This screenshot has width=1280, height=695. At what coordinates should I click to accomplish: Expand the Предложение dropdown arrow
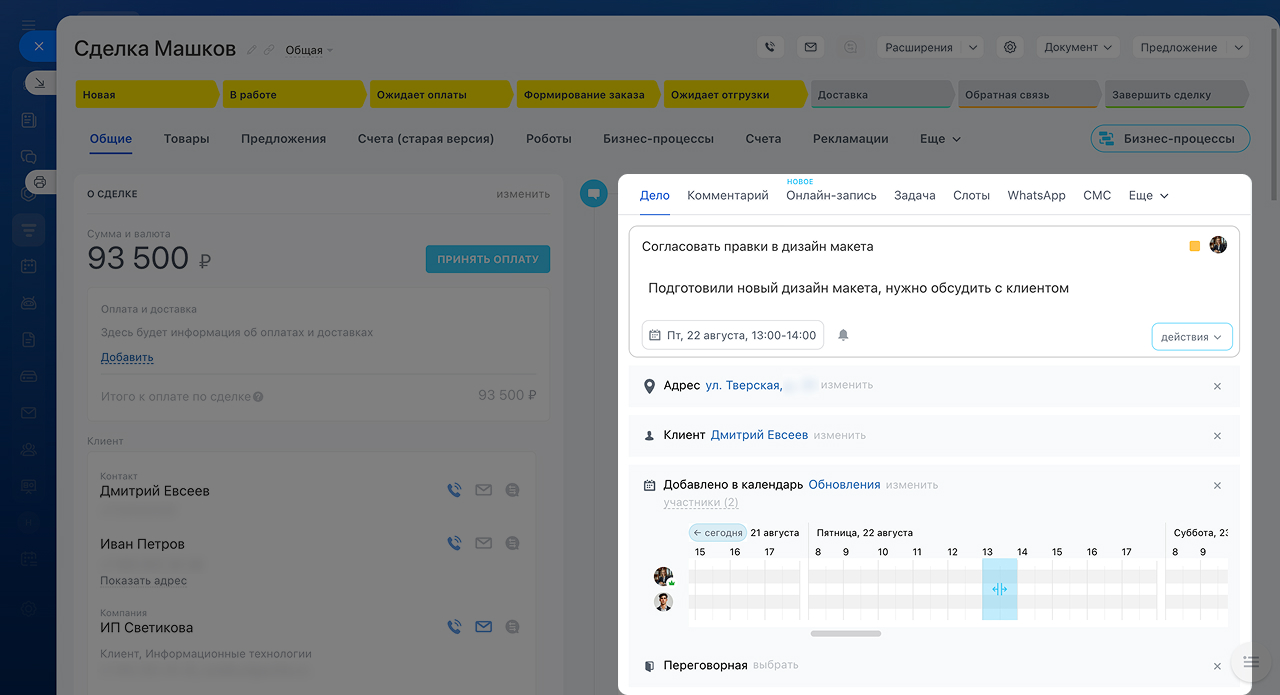pyautogui.click(x=1238, y=47)
